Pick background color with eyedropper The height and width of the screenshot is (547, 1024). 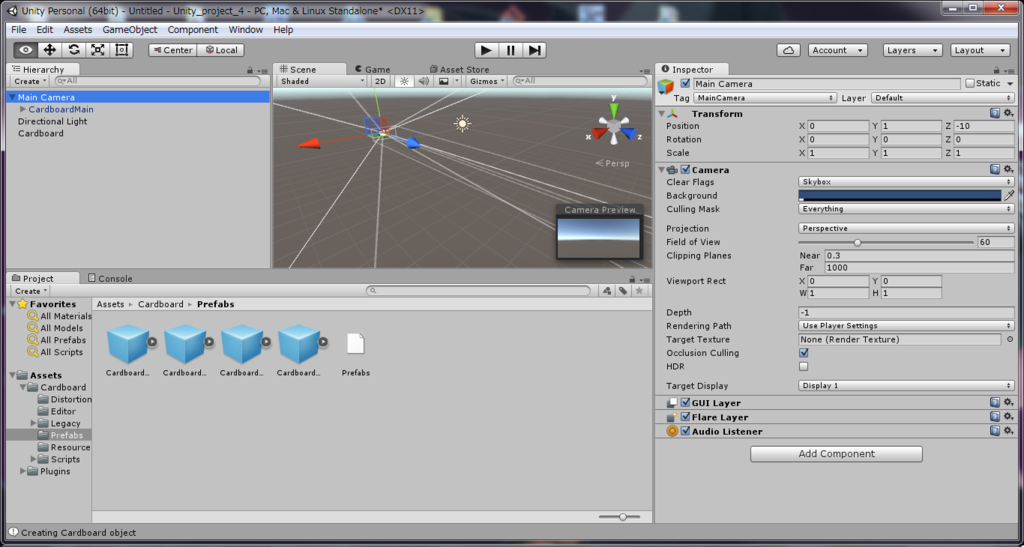pos(1009,195)
